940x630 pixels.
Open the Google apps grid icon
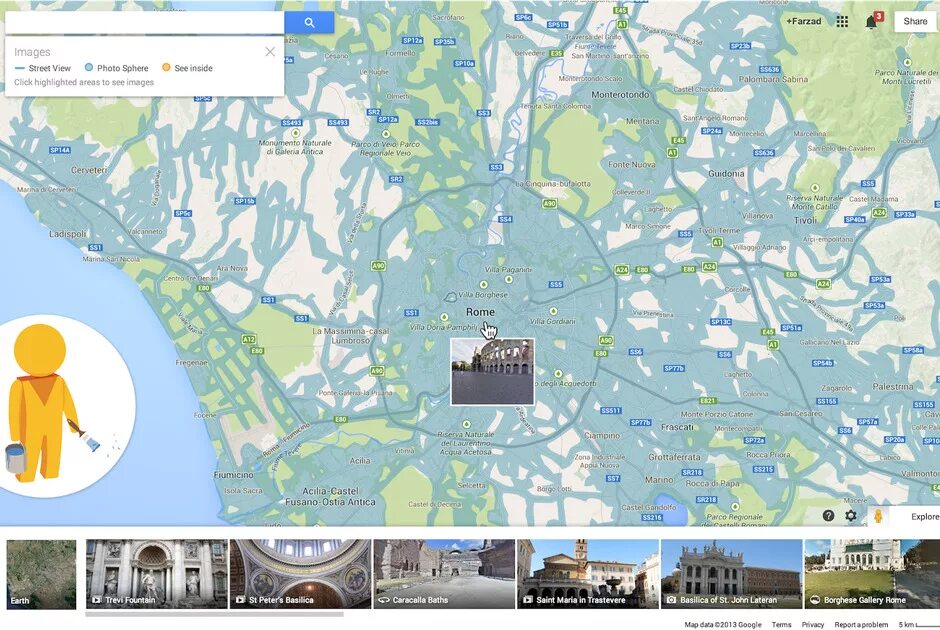click(x=842, y=22)
